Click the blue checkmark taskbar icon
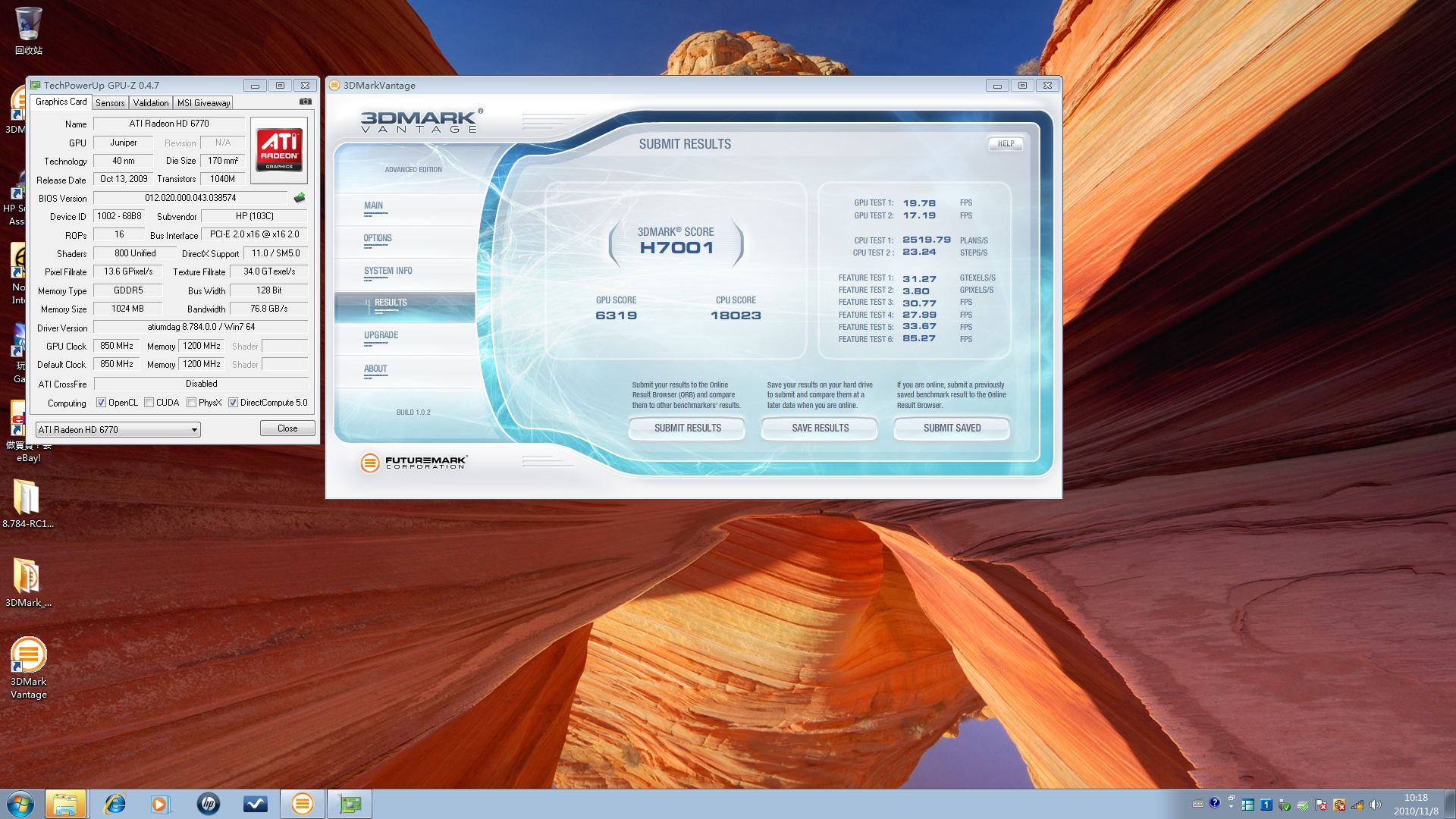Image resolution: width=1456 pixels, height=819 pixels. tap(255, 804)
